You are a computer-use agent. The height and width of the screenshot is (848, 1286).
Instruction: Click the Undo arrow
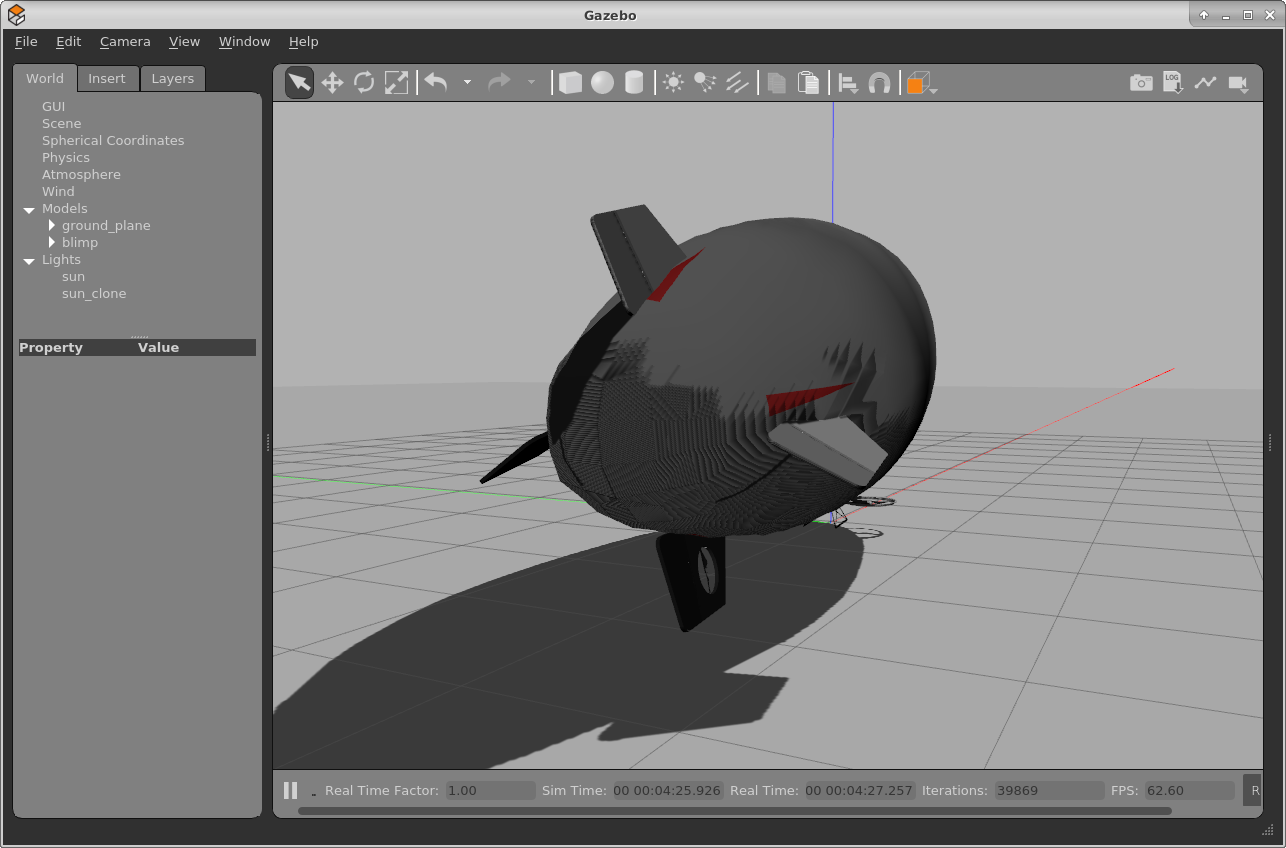[436, 83]
